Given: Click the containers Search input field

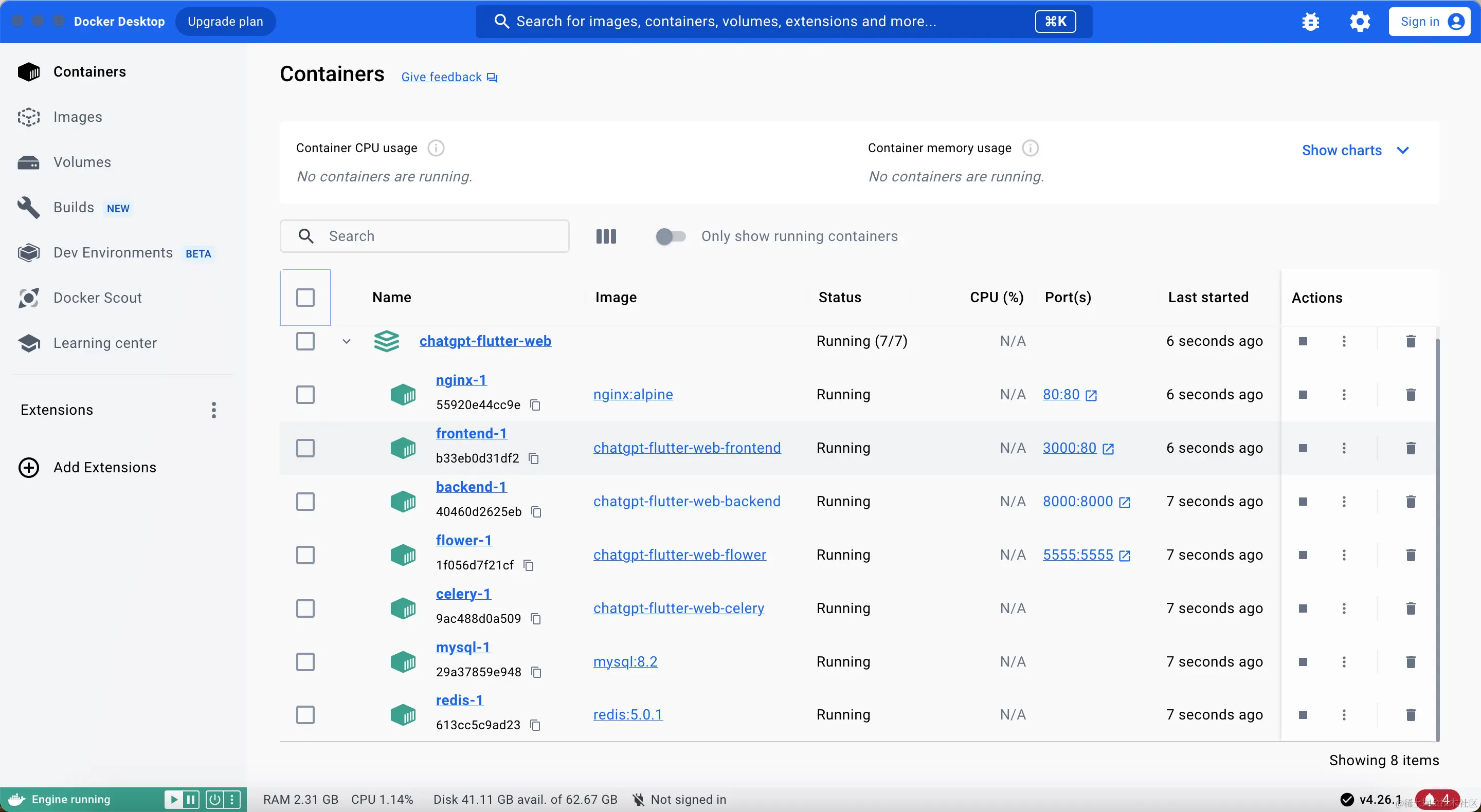Looking at the screenshot, I should coord(424,236).
